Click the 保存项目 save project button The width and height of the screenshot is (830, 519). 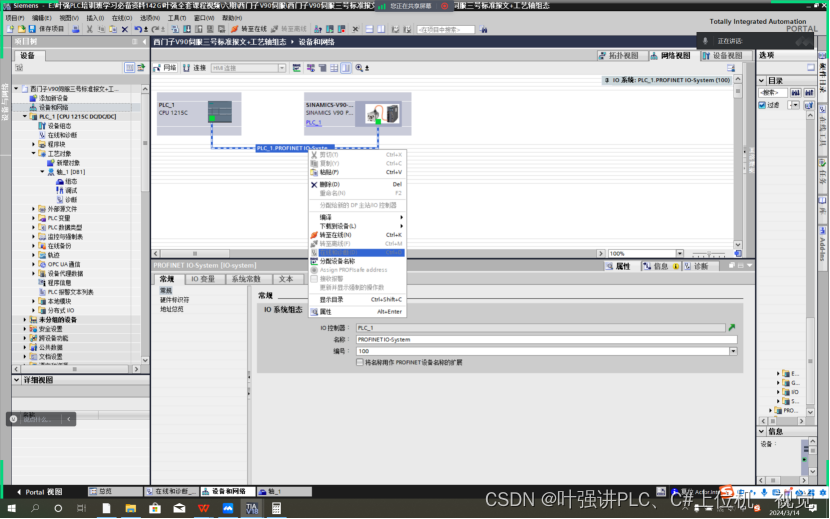pyautogui.click(x=46, y=29)
